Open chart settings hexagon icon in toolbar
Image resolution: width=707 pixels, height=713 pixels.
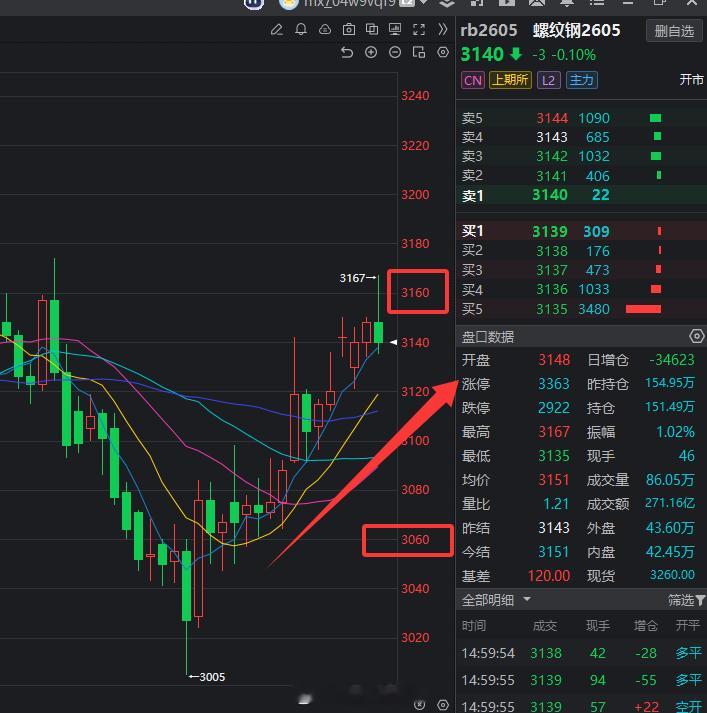[x=443, y=52]
